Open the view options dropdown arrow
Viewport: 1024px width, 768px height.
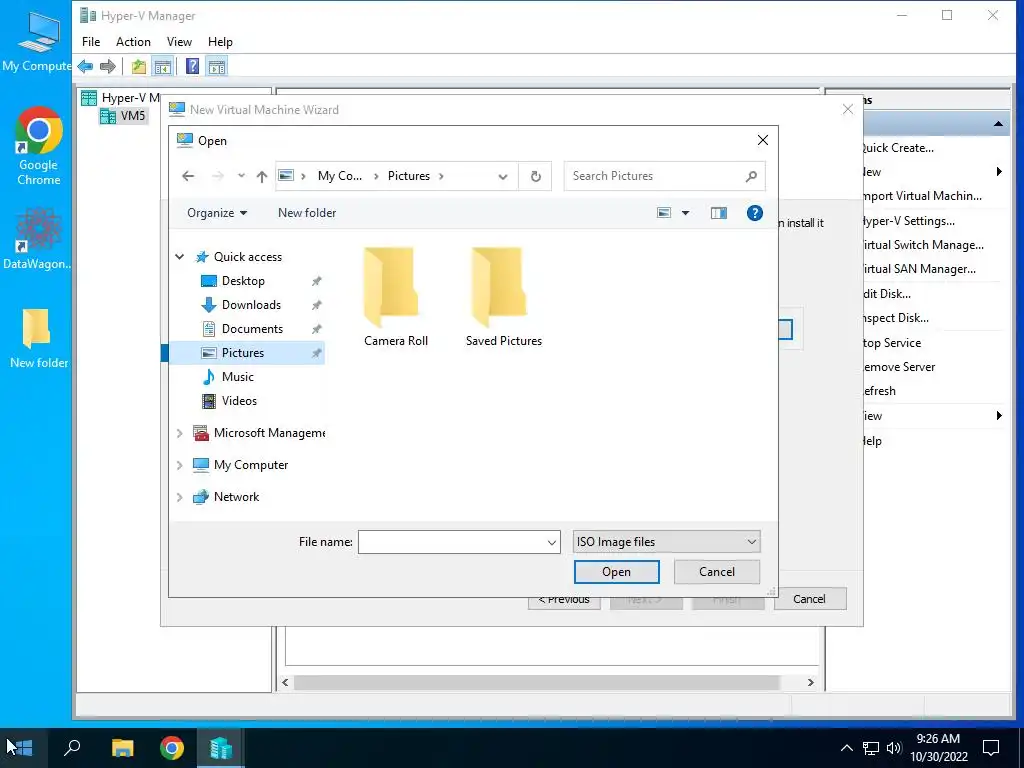click(685, 213)
